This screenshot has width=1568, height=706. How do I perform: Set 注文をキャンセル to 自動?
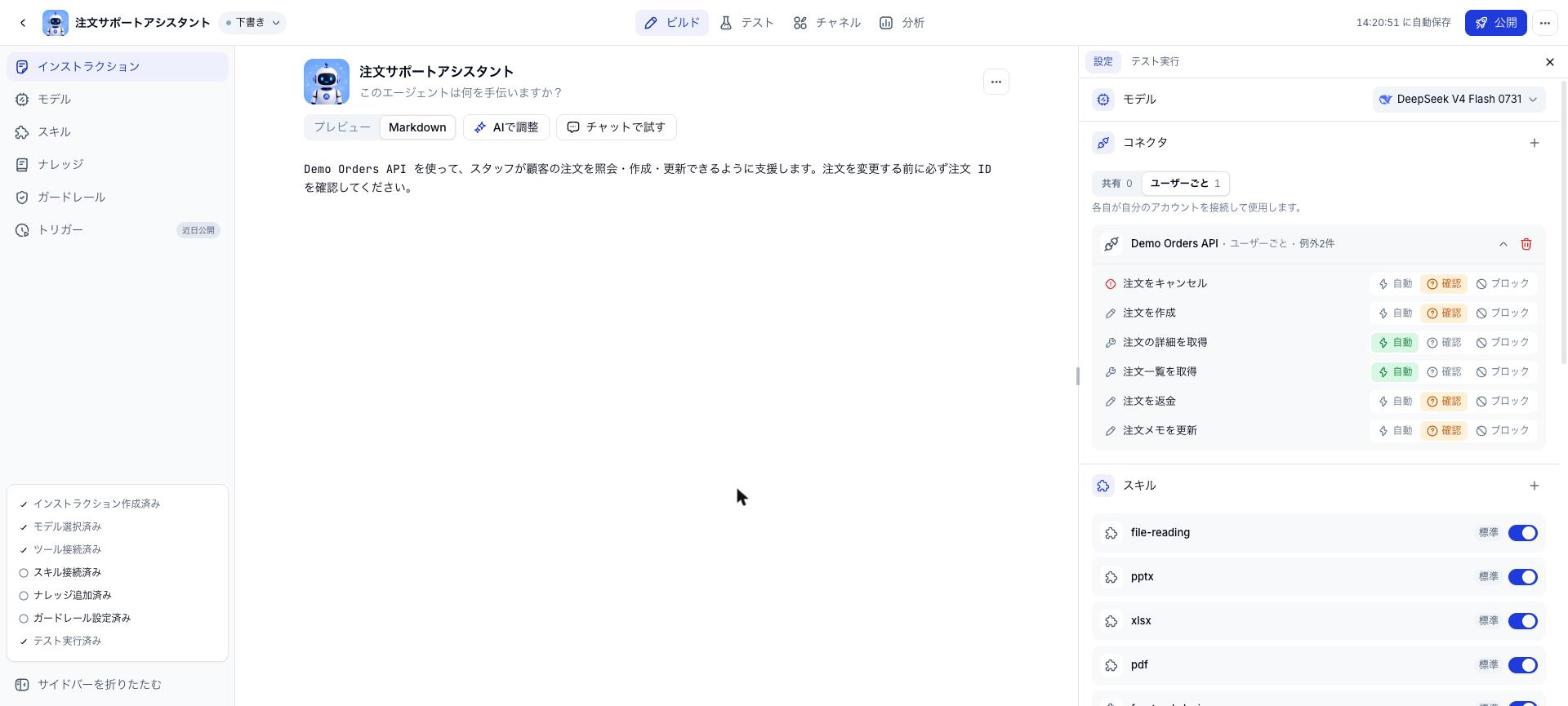tap(1395, 284)
